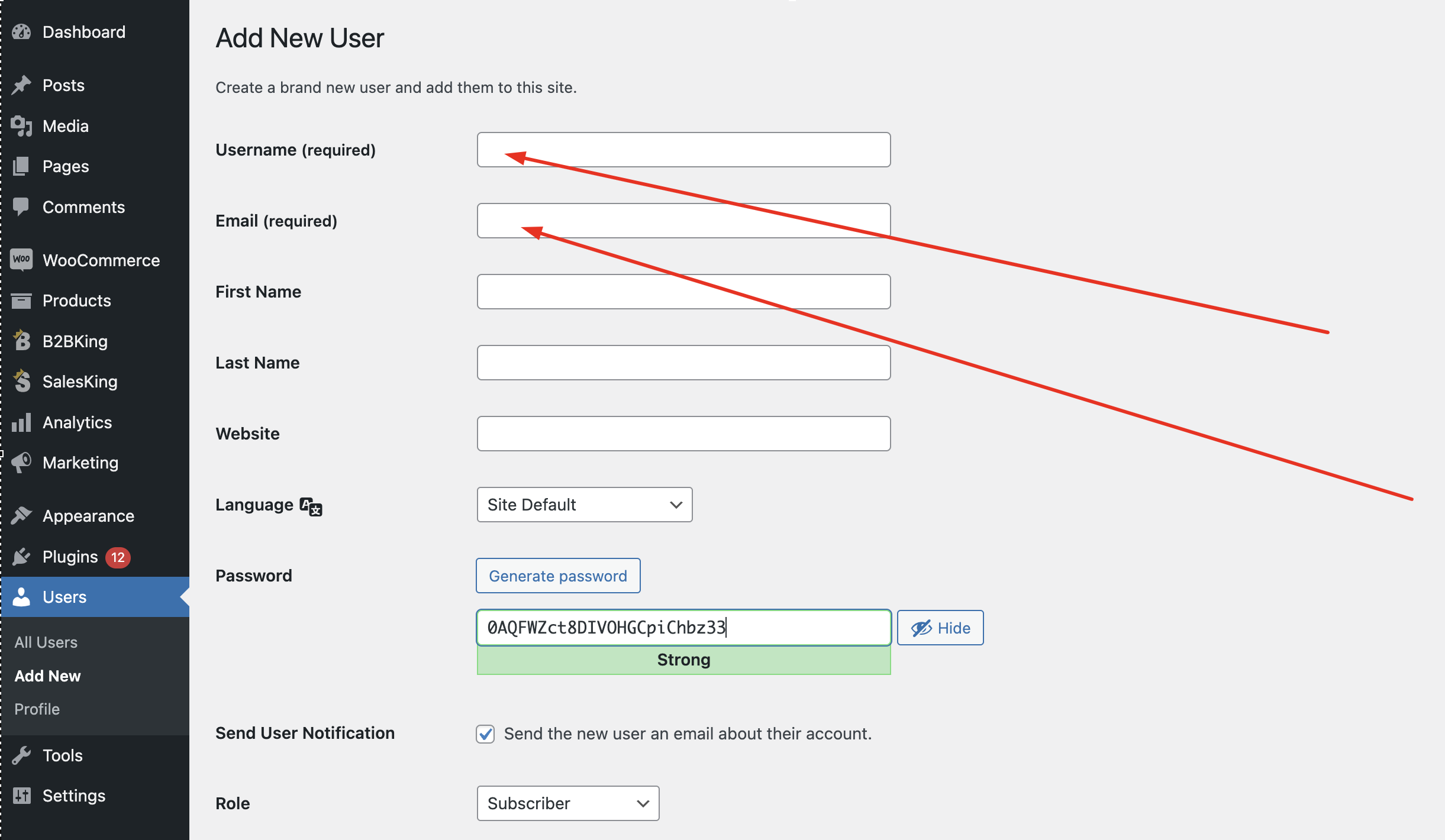Screen dimensions: 1445x840
Task: Open the Language Site Default dropdown
Action: (585, 505)
